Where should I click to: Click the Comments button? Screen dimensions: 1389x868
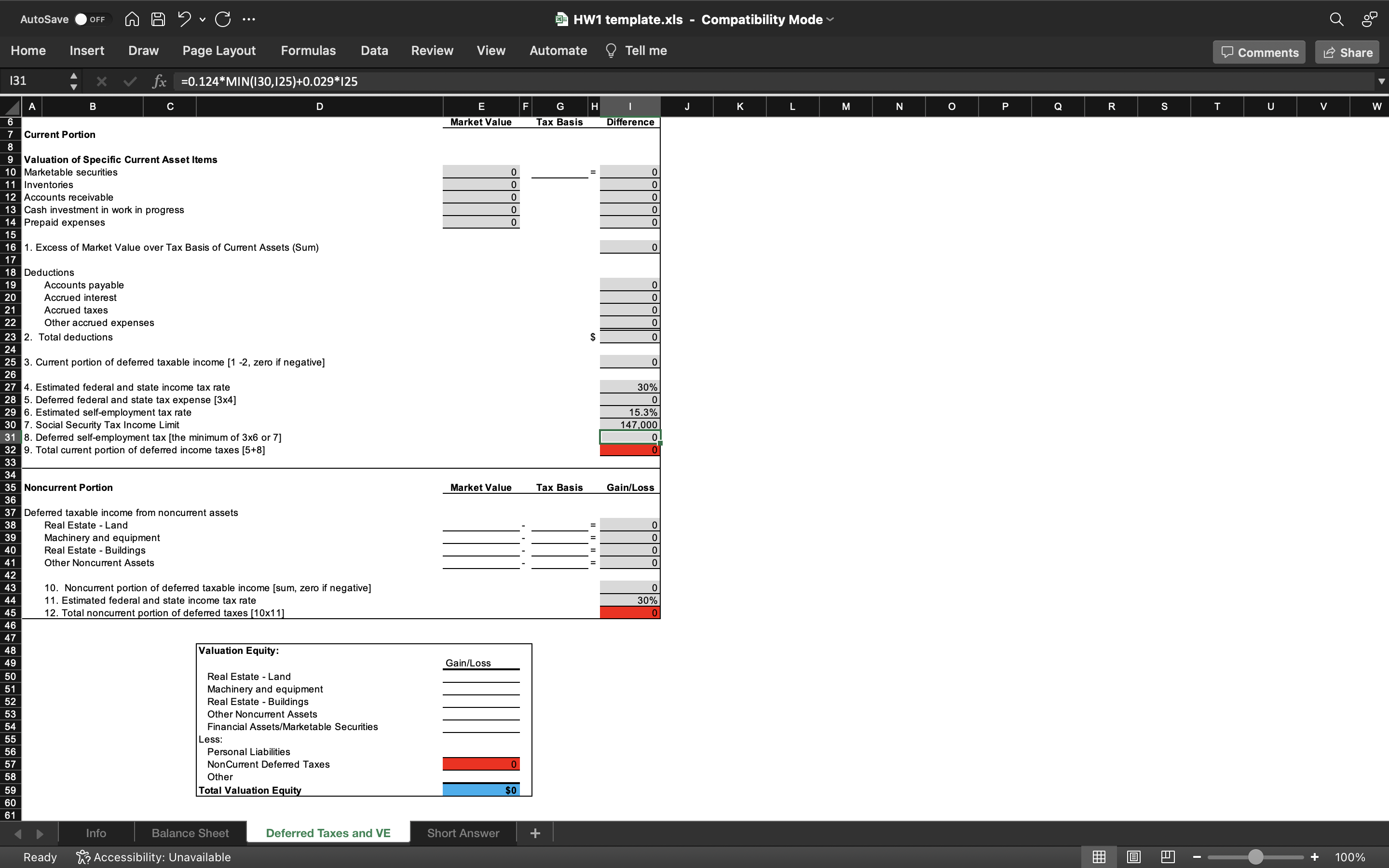1259,52
